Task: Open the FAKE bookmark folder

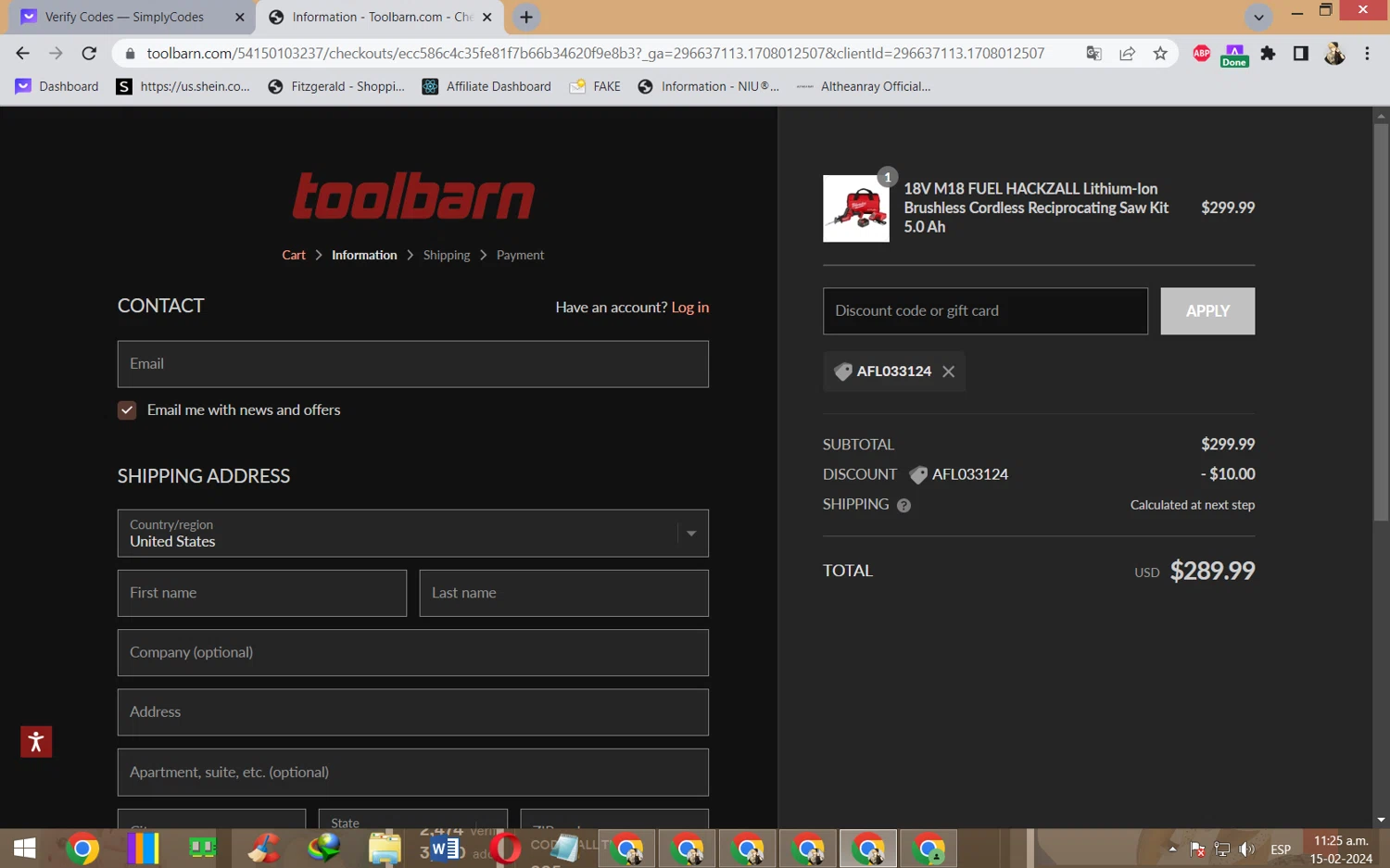Action: click(x=595, y=86)
